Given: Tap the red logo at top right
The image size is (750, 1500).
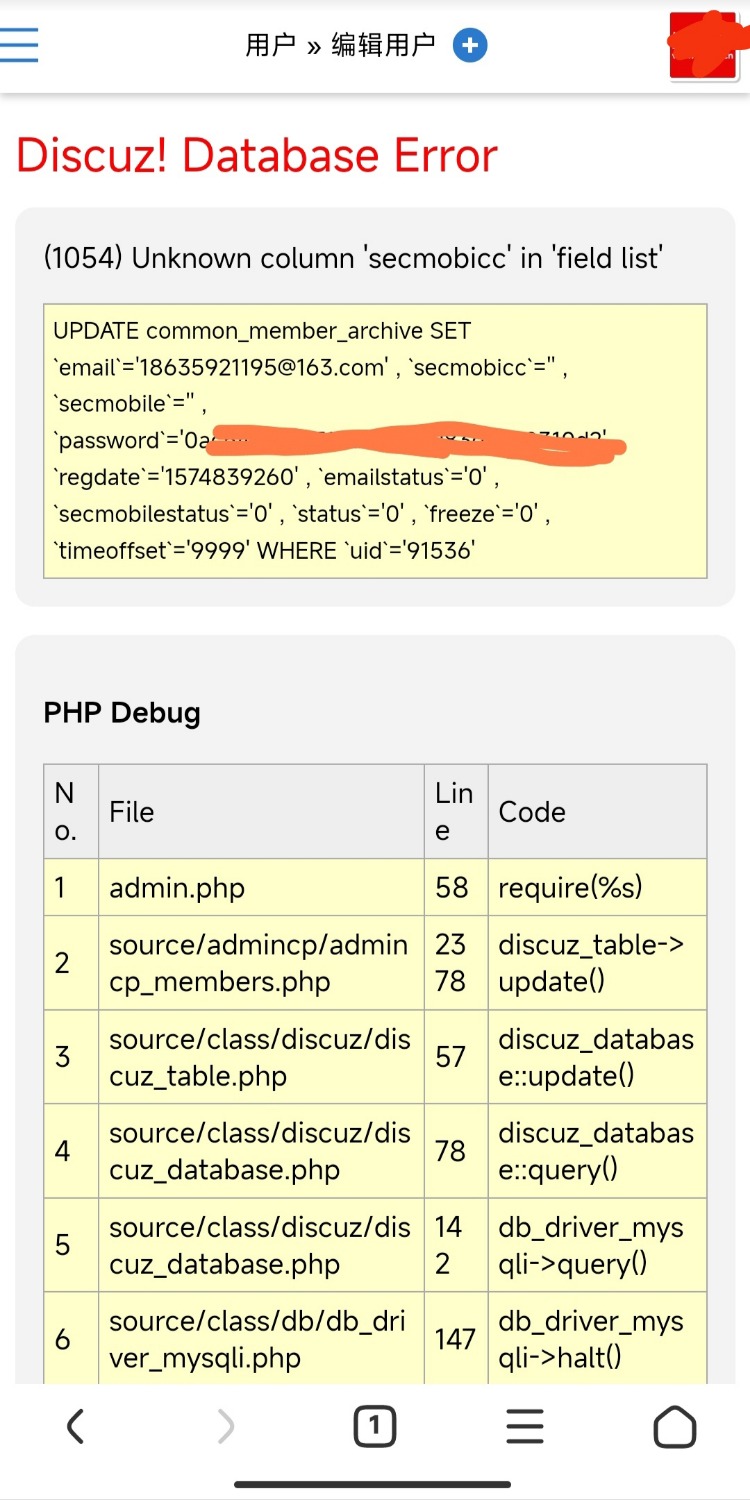Looking at the screenshot, I should click(x=710, y=47).
